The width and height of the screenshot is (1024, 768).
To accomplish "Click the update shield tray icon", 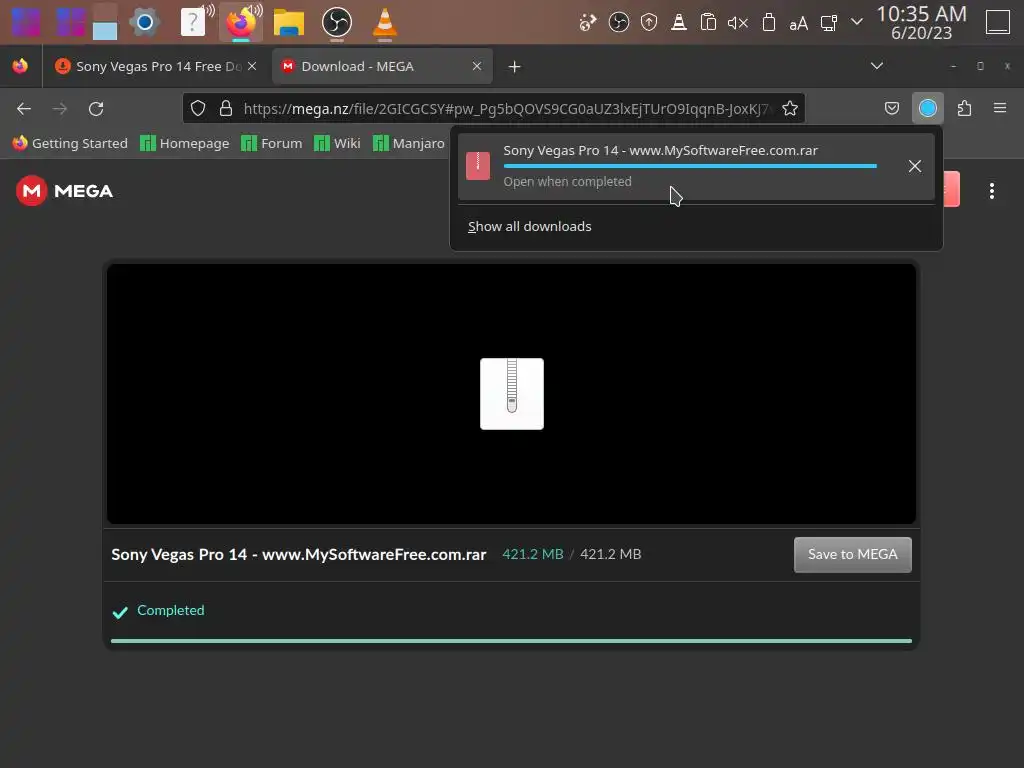I will tap(648, 23).
